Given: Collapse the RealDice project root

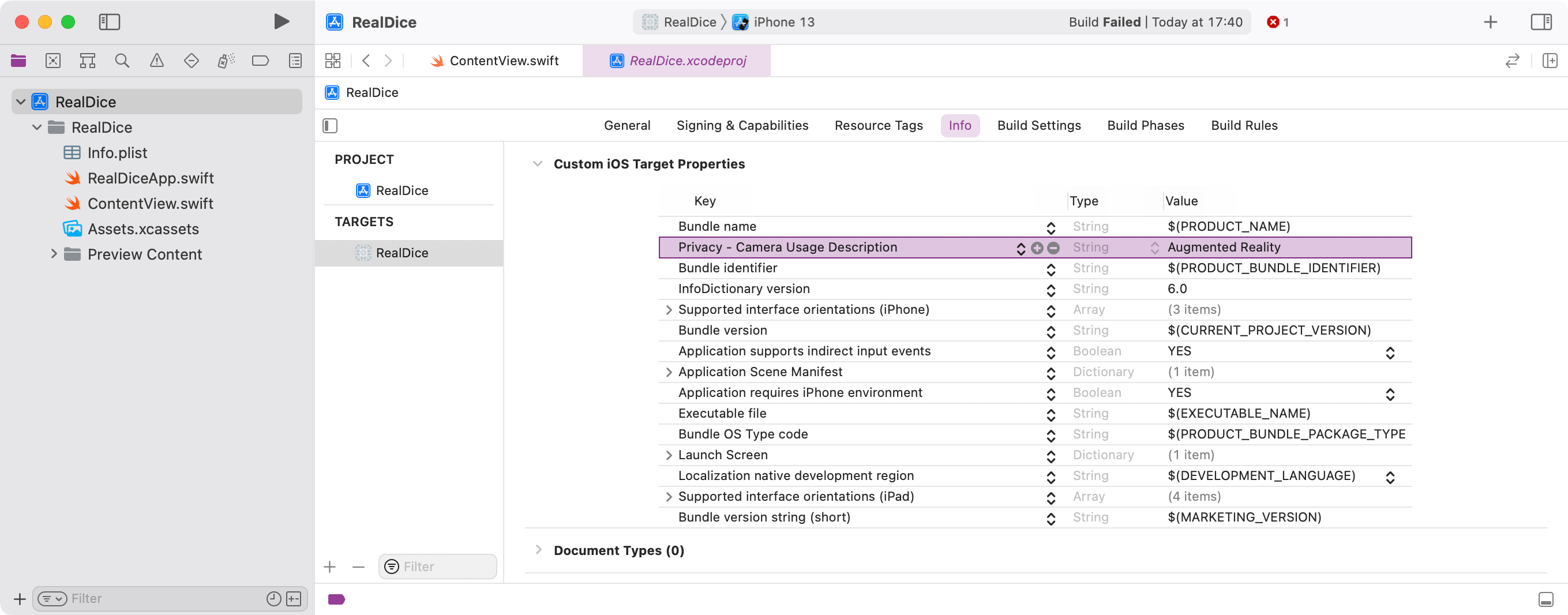Looking at the screenshot, I should click(21, 102).
